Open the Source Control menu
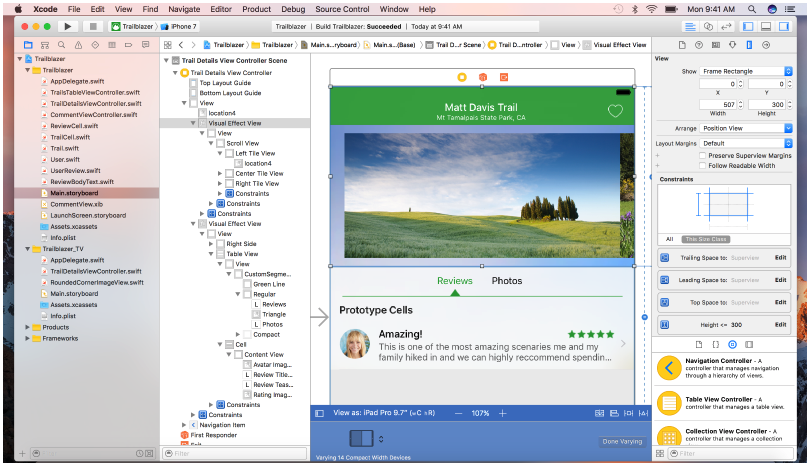 341,8
